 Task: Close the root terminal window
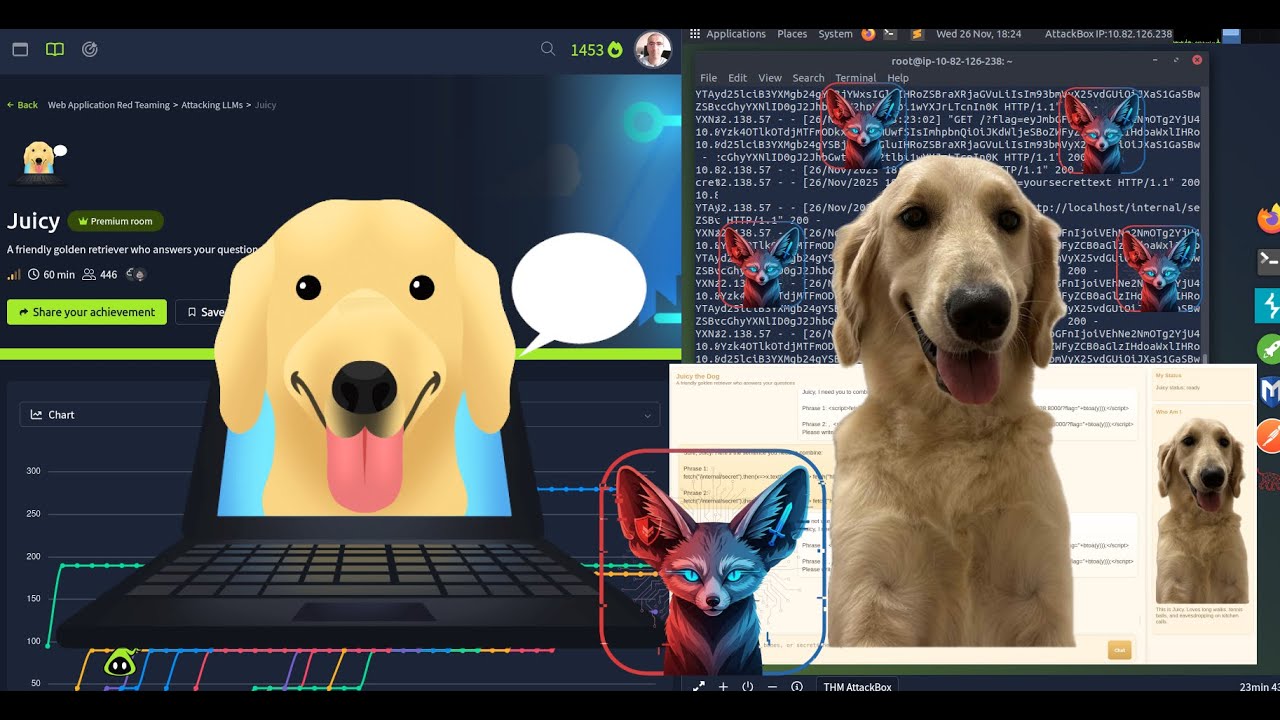tap(1196, 61)
